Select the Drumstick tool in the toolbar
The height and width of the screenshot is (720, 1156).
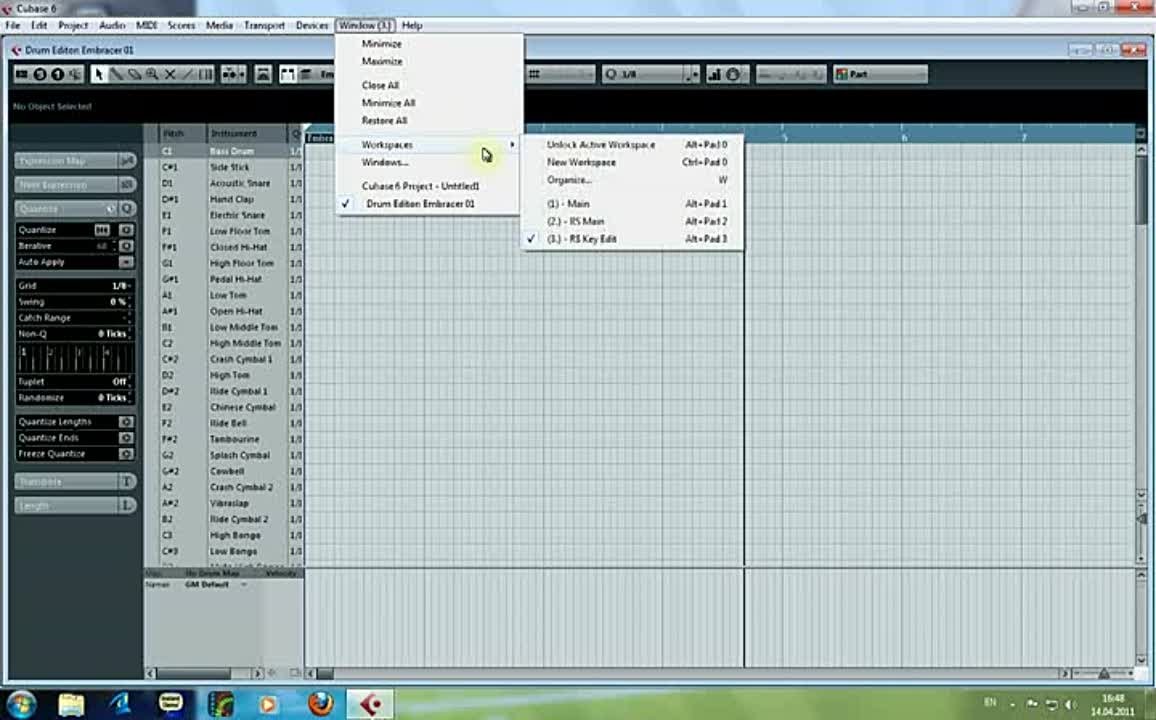point(115,73)
